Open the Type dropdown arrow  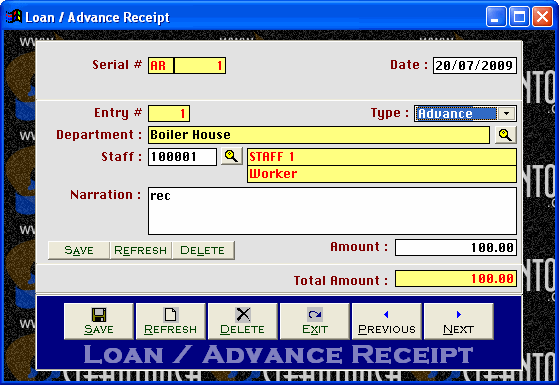(x=506, y=114)
